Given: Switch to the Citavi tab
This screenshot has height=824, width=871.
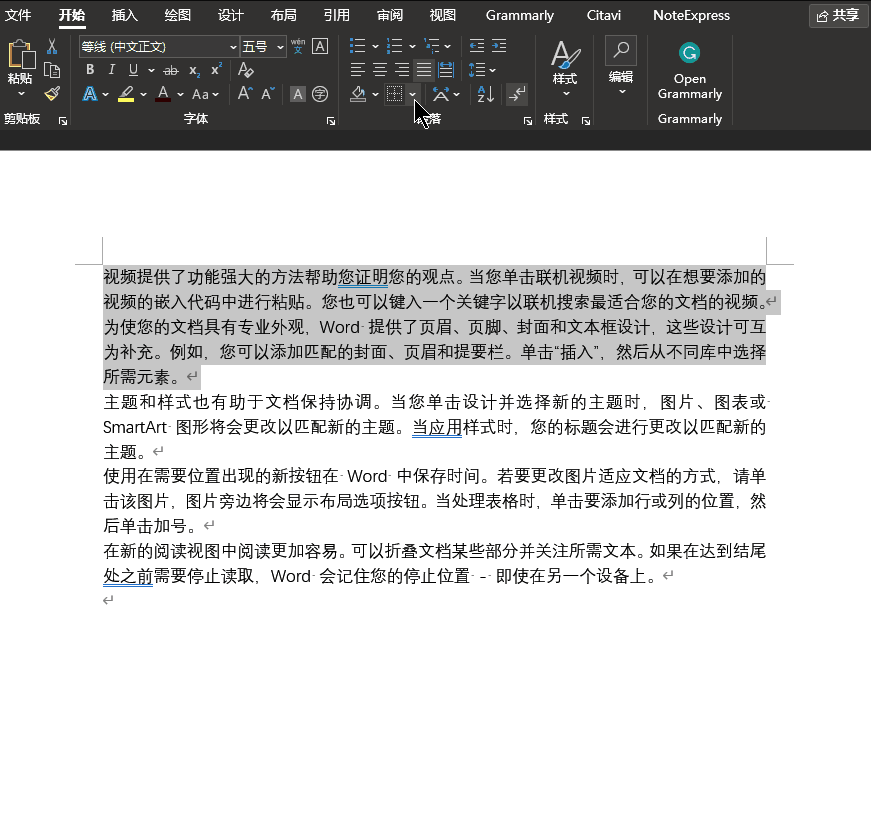Looking at the screenshot, I should click(603, 15).
